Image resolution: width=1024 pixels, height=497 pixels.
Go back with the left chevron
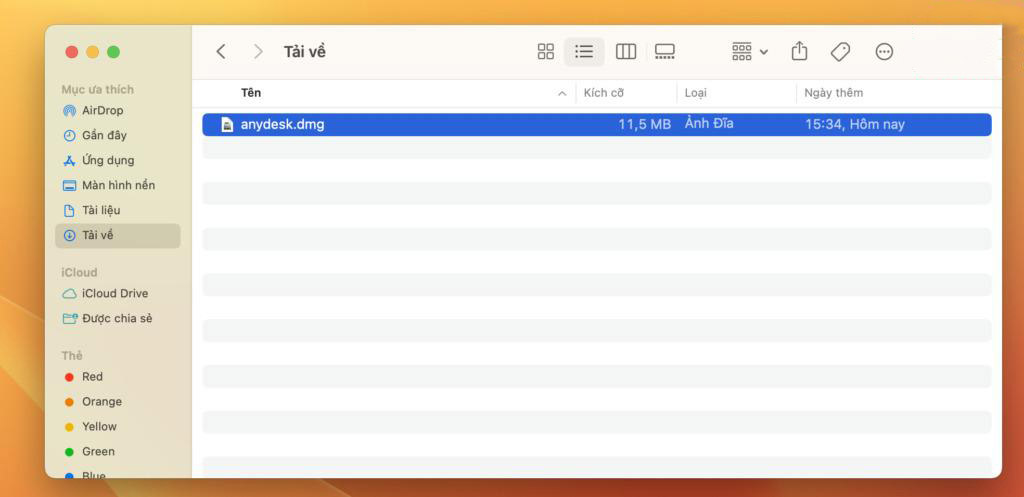221,52
